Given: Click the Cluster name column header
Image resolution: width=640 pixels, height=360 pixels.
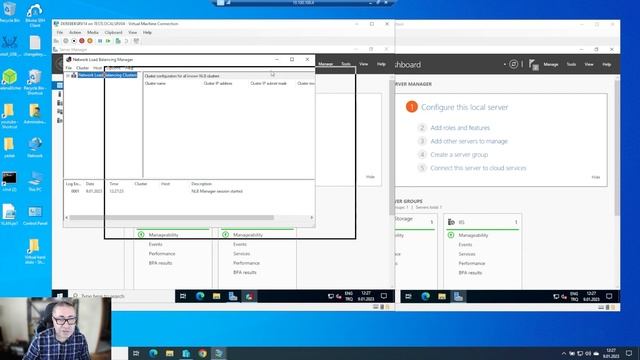Looking at the screenshot, I should tap(156, 83).
